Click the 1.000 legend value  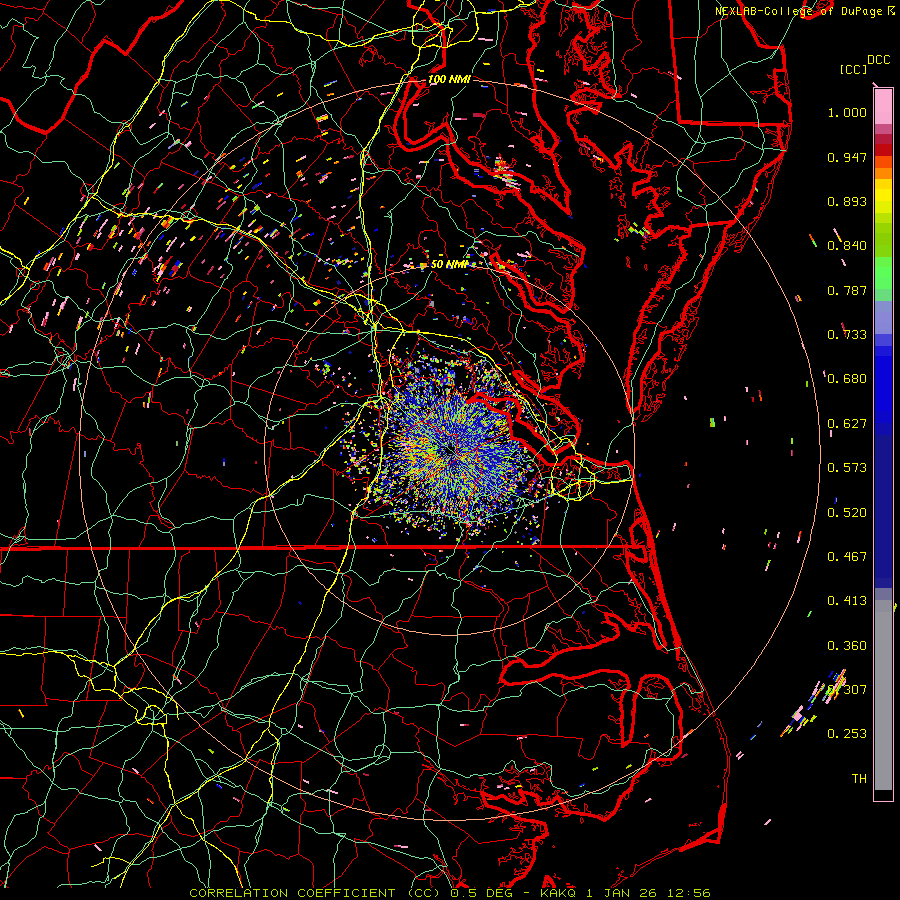(x=847, y=112)
